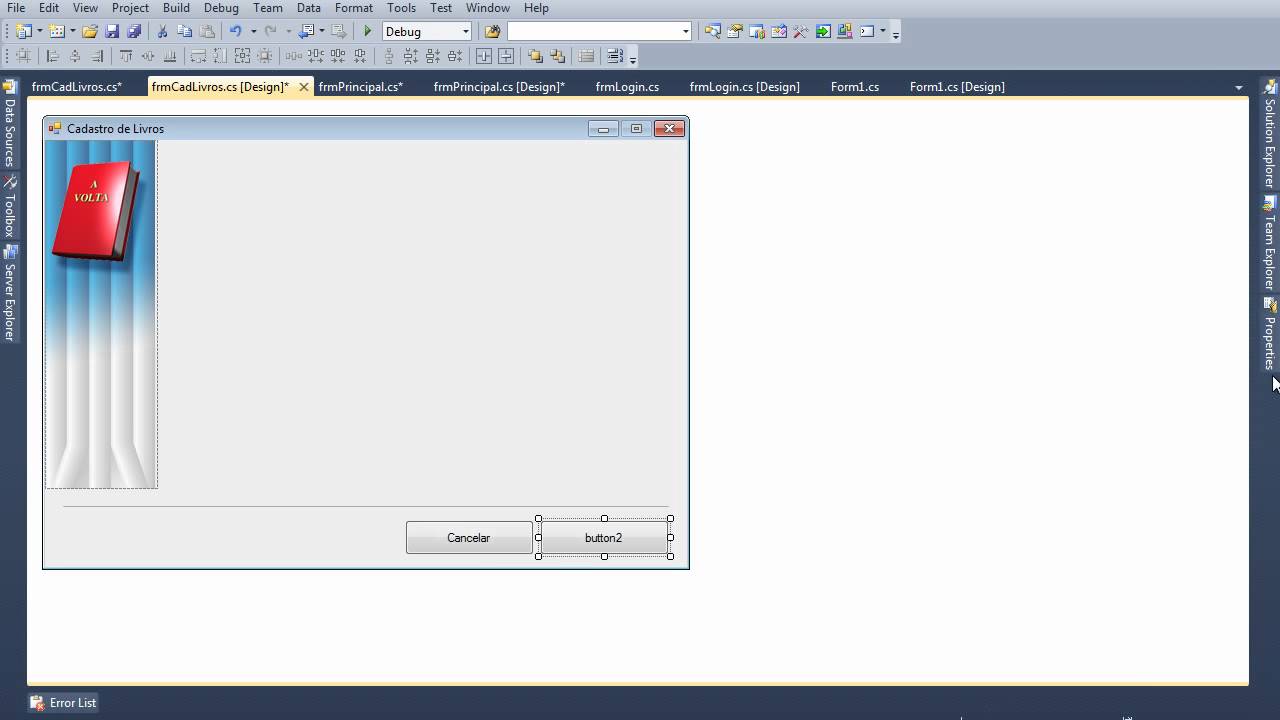1280x720 pixels.
Task: Expand the New Project dropdown arrow
Action: coord(39,31)
